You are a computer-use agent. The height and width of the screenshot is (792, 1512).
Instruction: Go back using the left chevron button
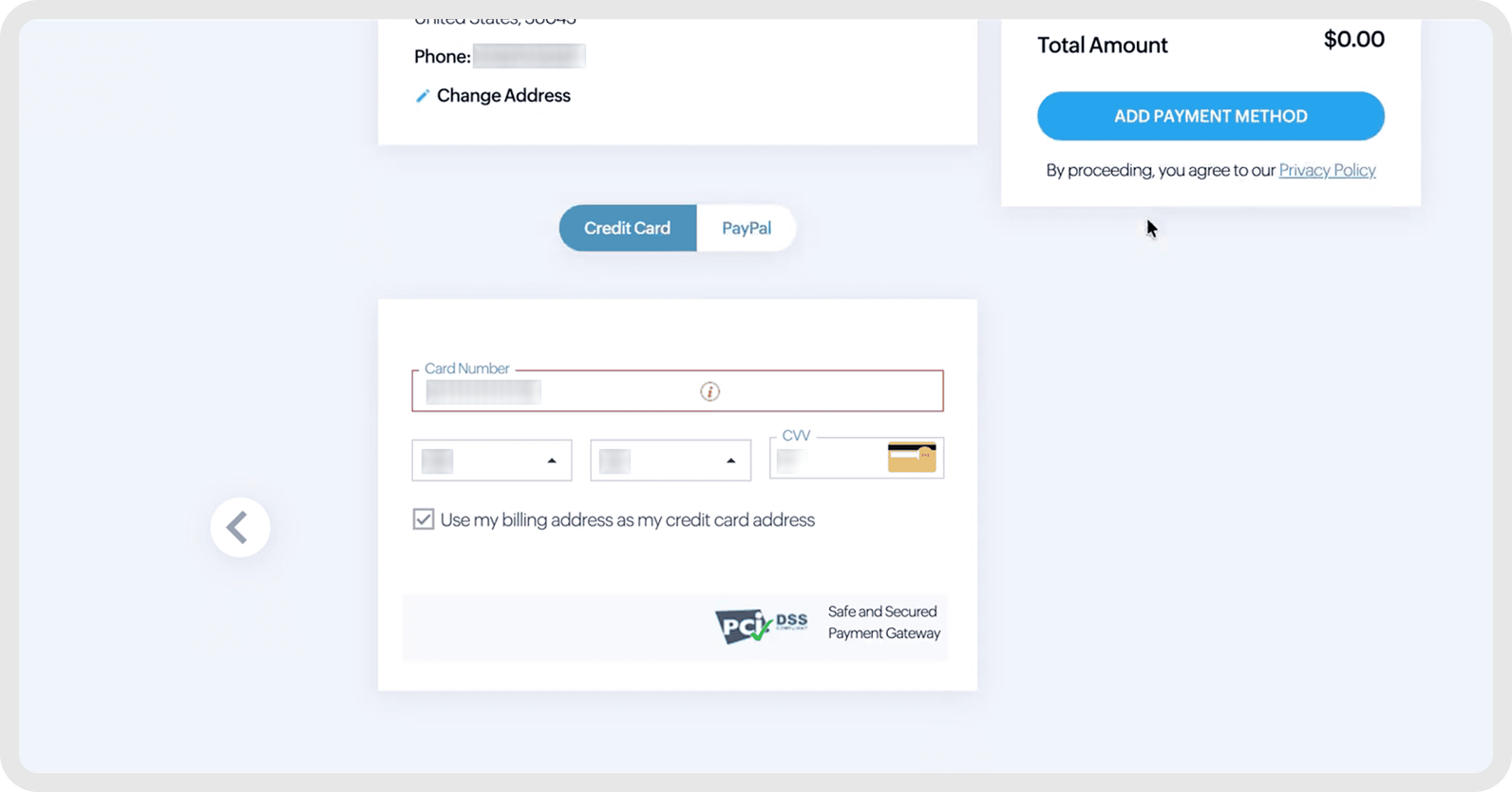[240, 527]
